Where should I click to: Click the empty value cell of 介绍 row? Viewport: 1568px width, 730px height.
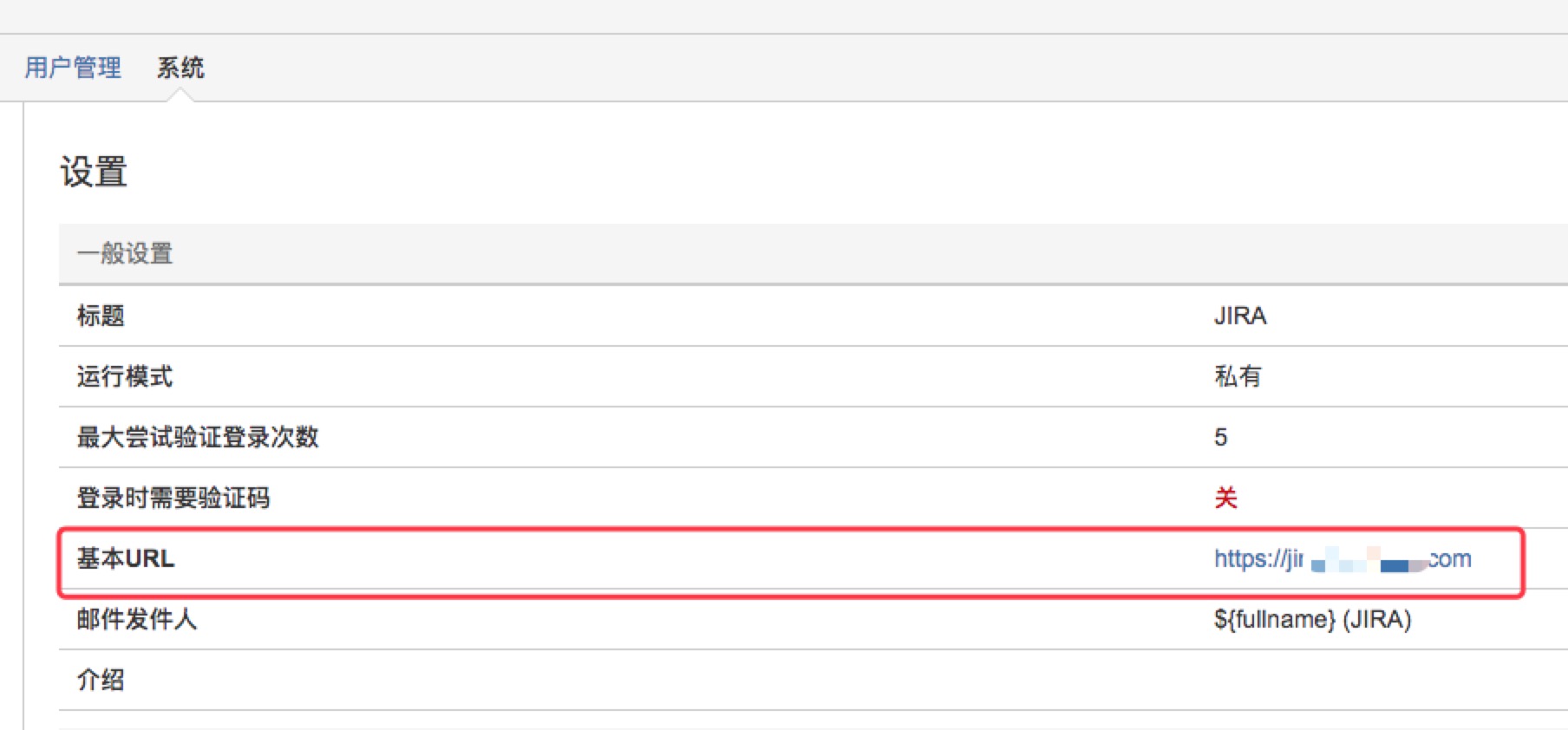coord(1301,680)
